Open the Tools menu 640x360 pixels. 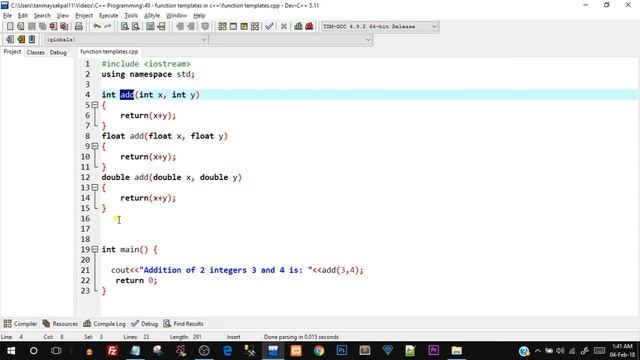(x=131, y=16)
